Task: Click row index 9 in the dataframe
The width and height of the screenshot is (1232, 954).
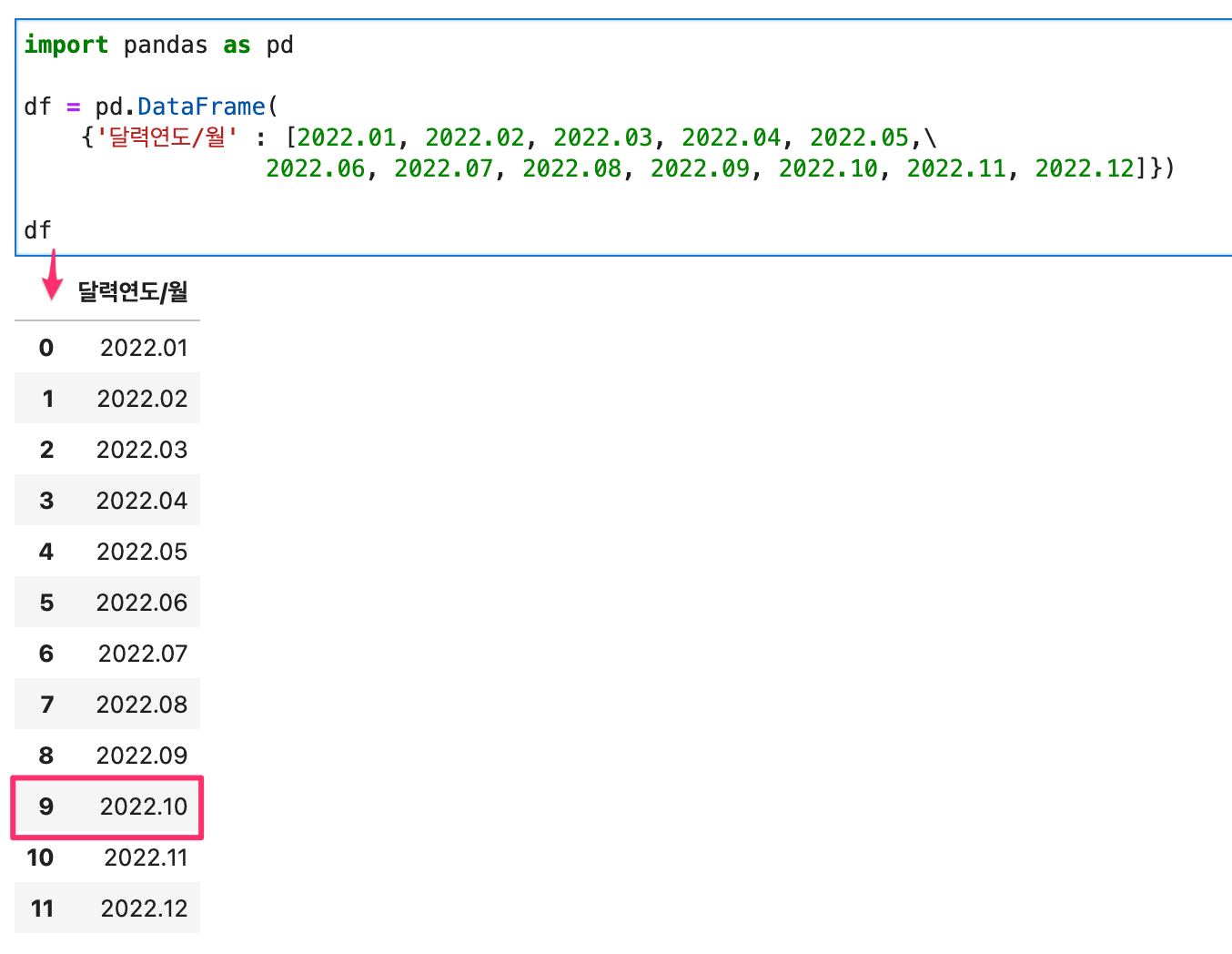Action: click(46, 807)
